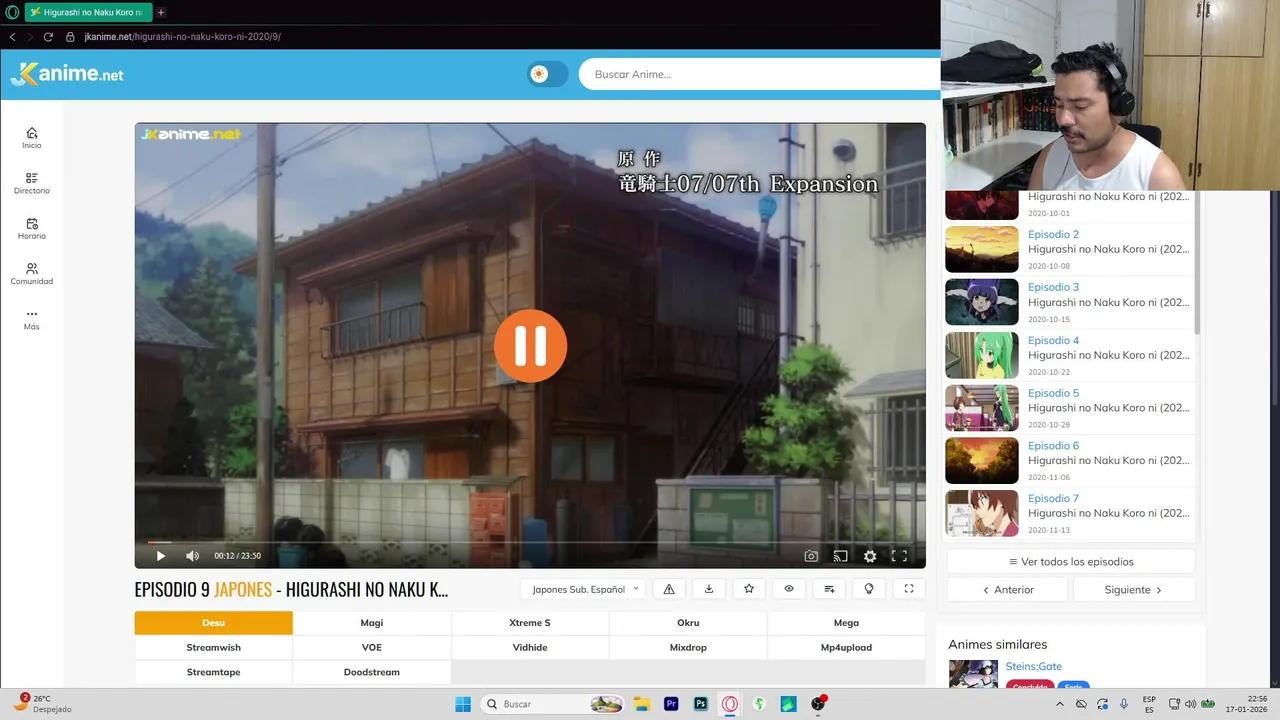Go to the Anterior episode
The image size is (1280, 720).
click(1008, 590)
